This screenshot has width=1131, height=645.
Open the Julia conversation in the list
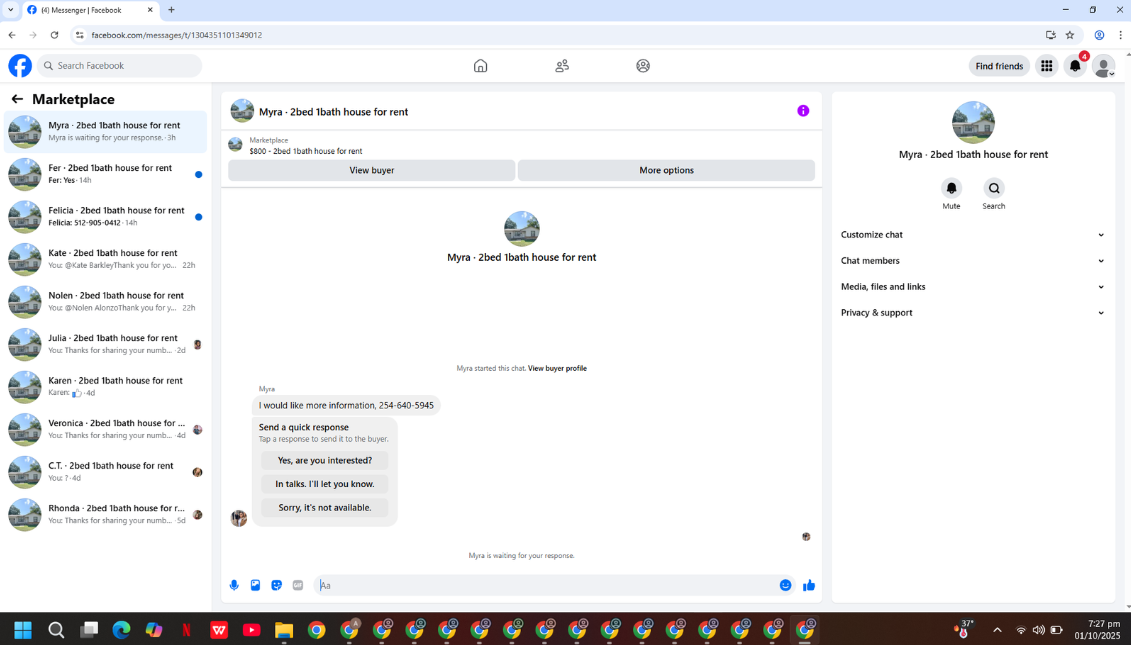(105, 344)
